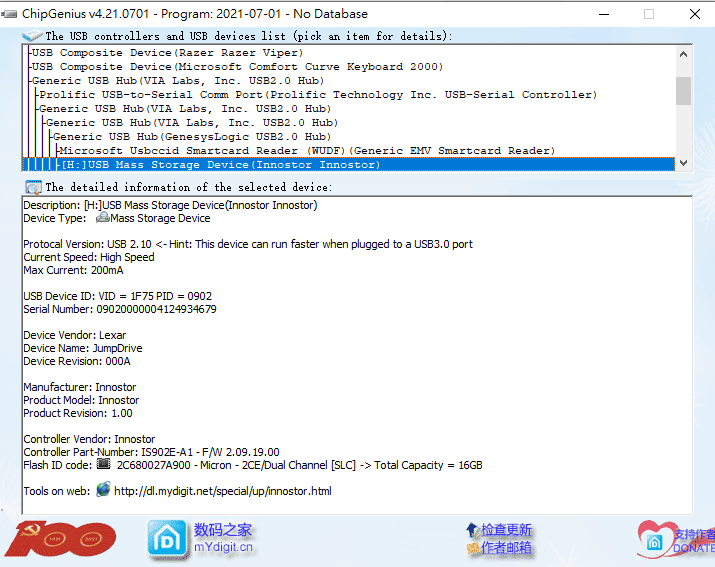Select the [H:] USB Mass Storage Device row
Image resolution: width=715 pixels, height=567 pixels.
point(348,164)
